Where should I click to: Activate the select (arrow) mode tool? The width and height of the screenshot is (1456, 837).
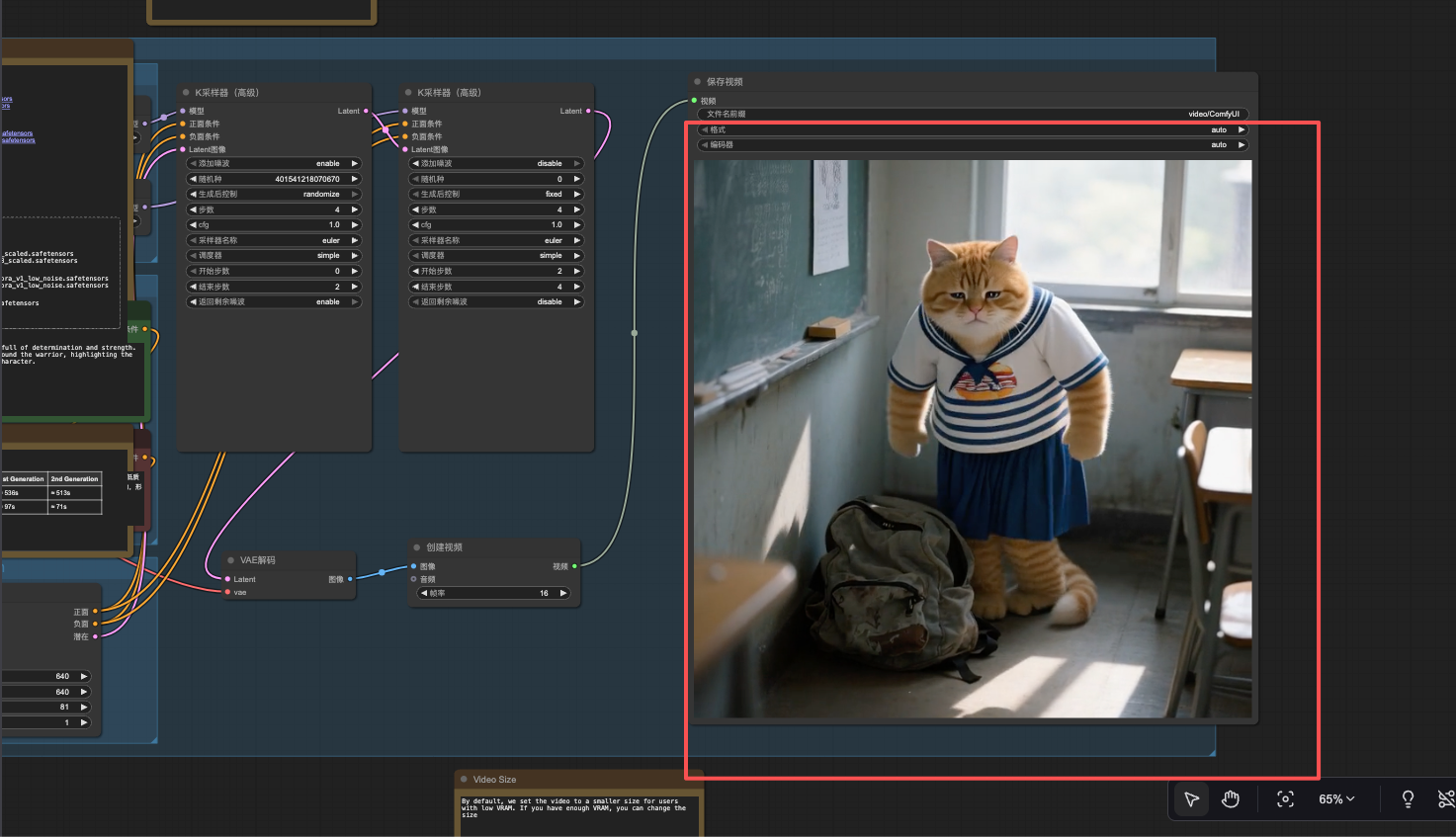click(x=1192, y=799)
